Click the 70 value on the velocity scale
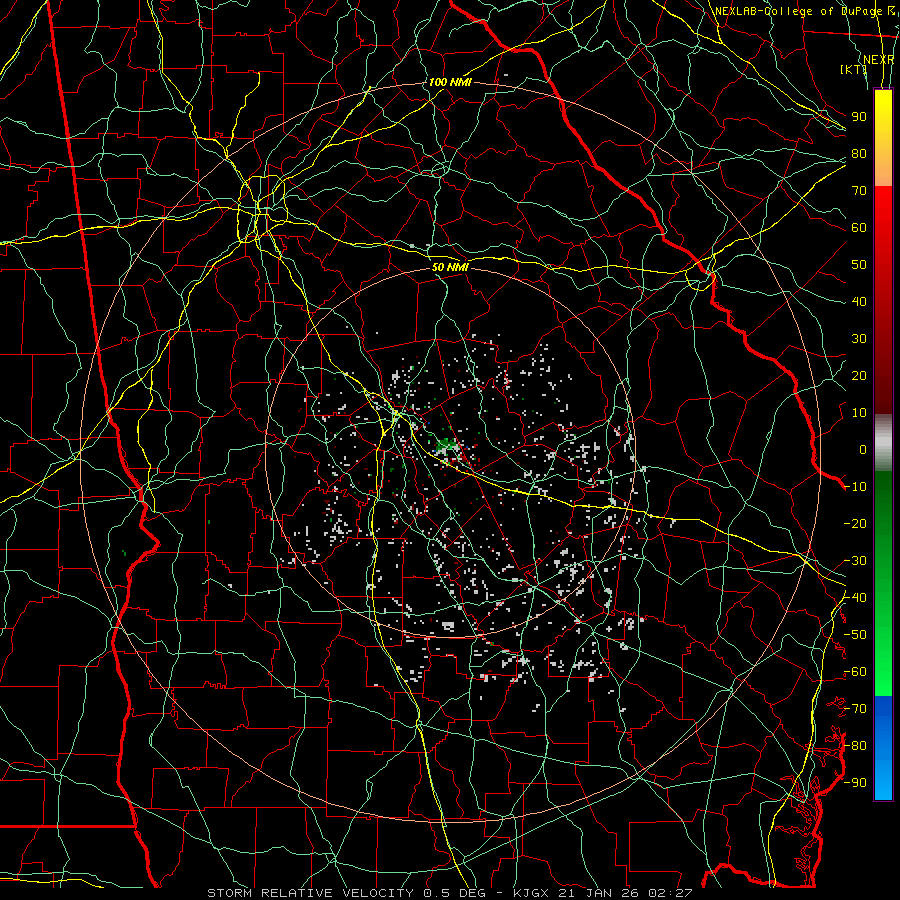900x900 pixels. 859,191
